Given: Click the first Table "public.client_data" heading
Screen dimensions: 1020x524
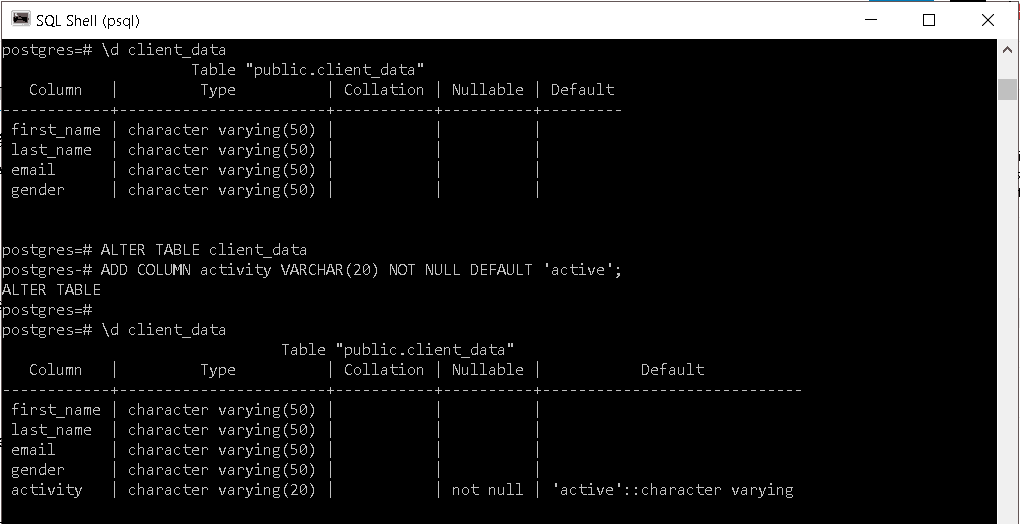Looking at the screenshot, I should 308,70.
